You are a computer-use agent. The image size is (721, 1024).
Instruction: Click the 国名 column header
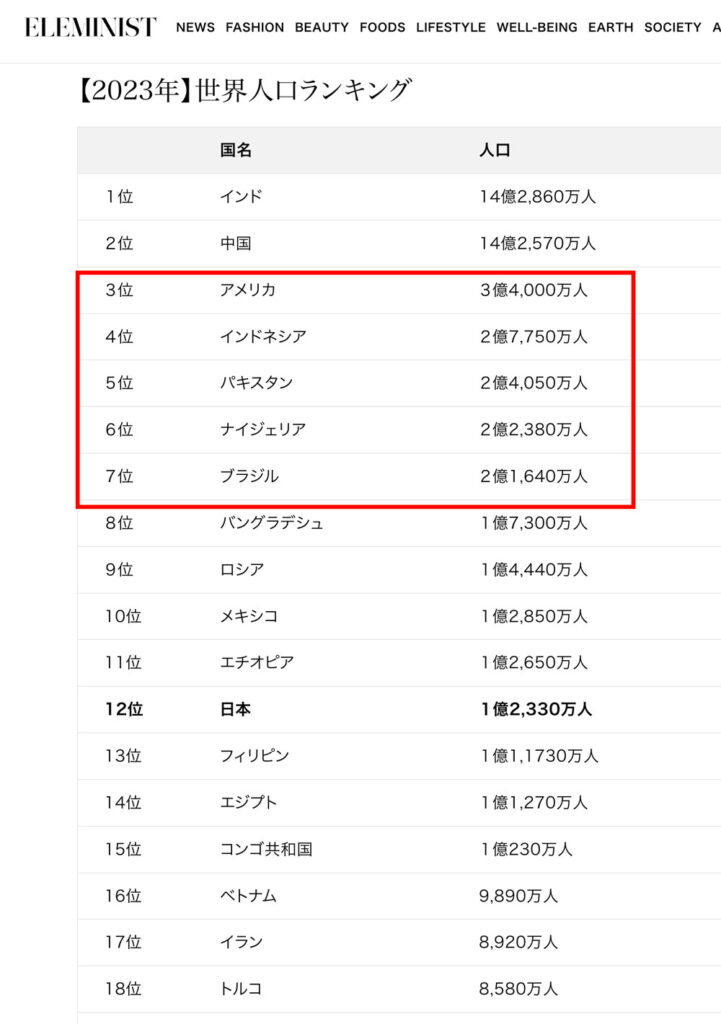coord(236,150)
